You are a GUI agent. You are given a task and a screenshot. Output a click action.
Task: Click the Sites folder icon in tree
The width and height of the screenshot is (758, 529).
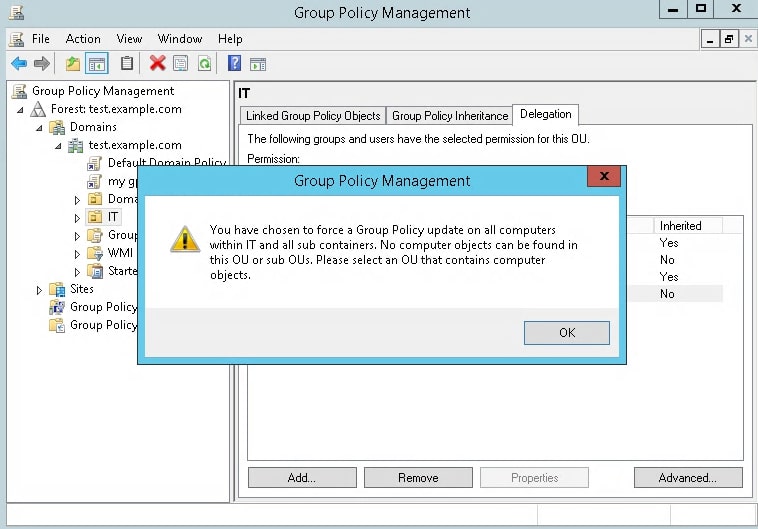(x=57, y=289)
